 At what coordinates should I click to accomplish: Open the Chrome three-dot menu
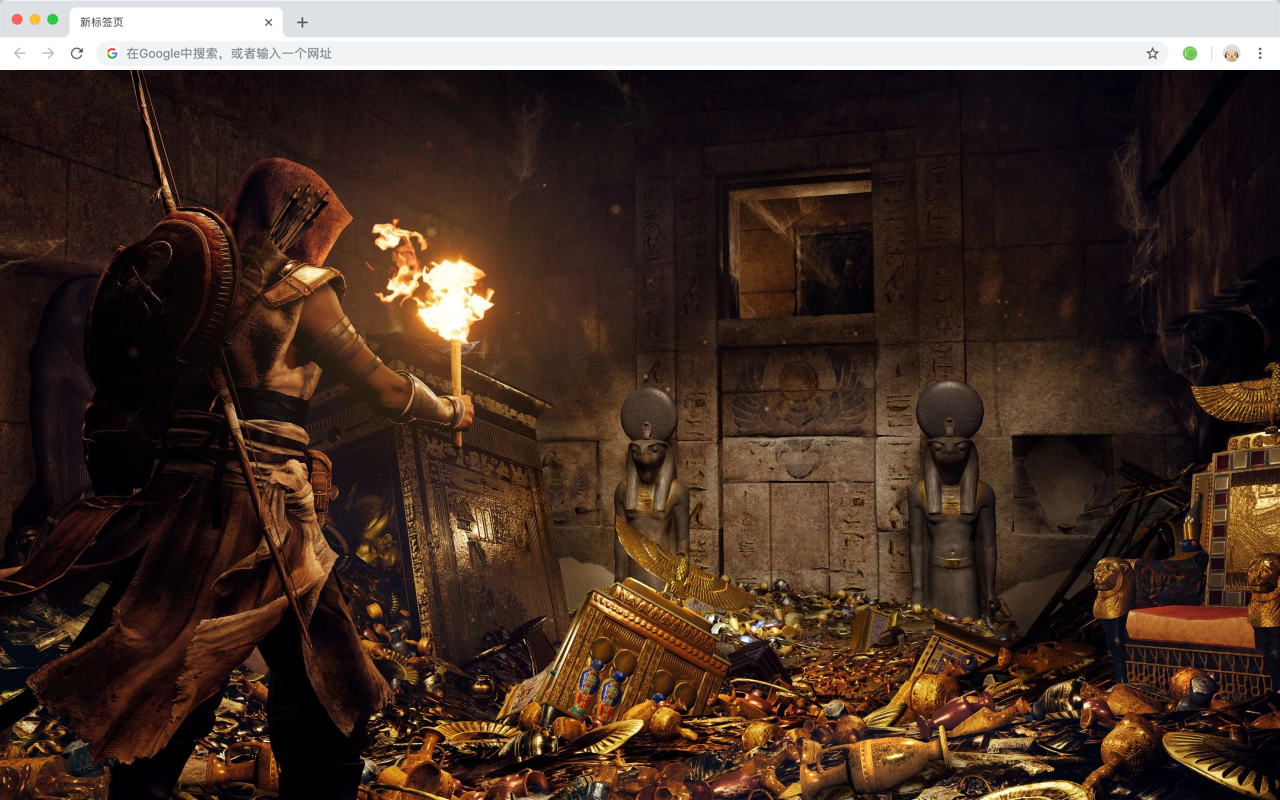tap(1260, 53)
